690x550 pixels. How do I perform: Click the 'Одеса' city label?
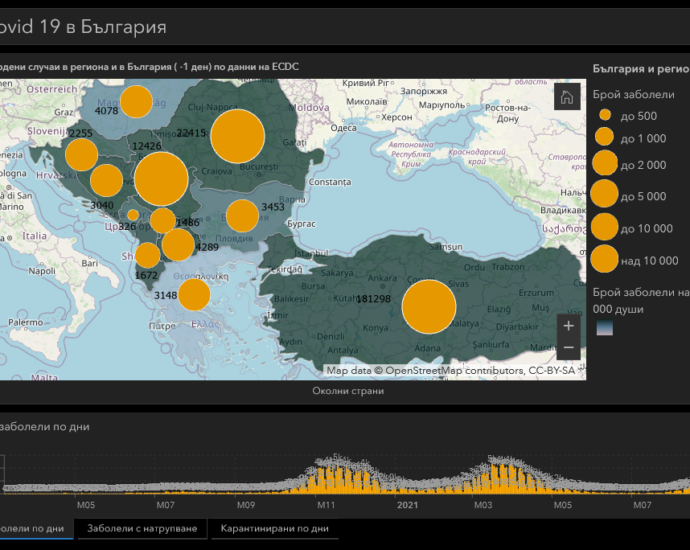(x=343, y=128)
